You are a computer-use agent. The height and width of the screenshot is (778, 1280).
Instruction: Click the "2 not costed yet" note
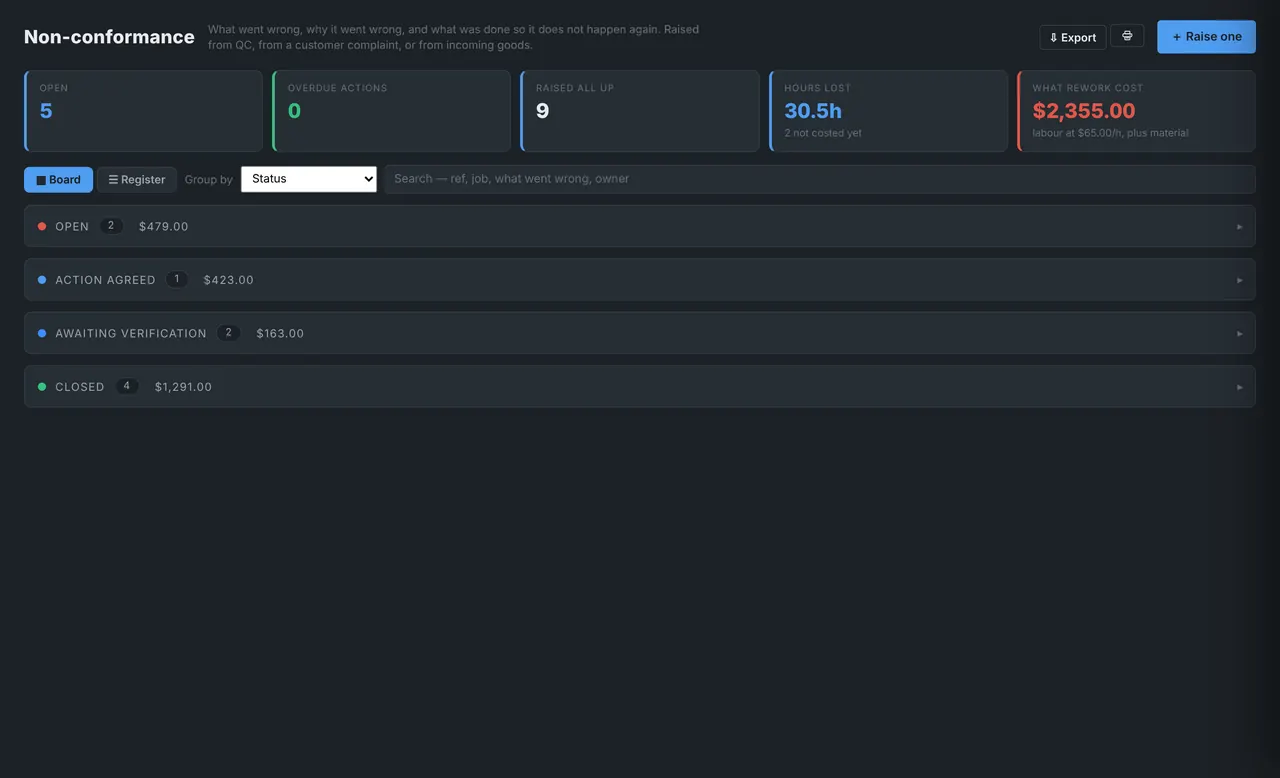point(823,133)
